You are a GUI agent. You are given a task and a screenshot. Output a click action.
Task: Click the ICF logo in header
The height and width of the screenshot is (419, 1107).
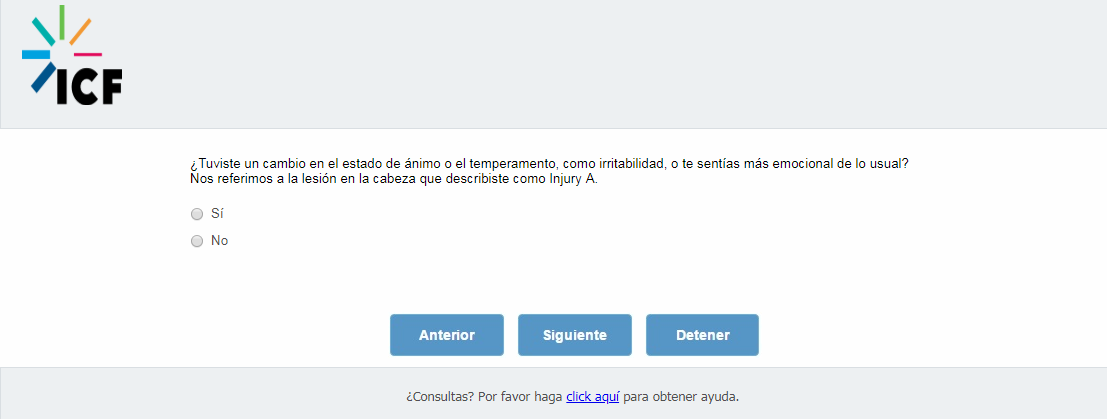pyautogui.click(x=72, y=55)
